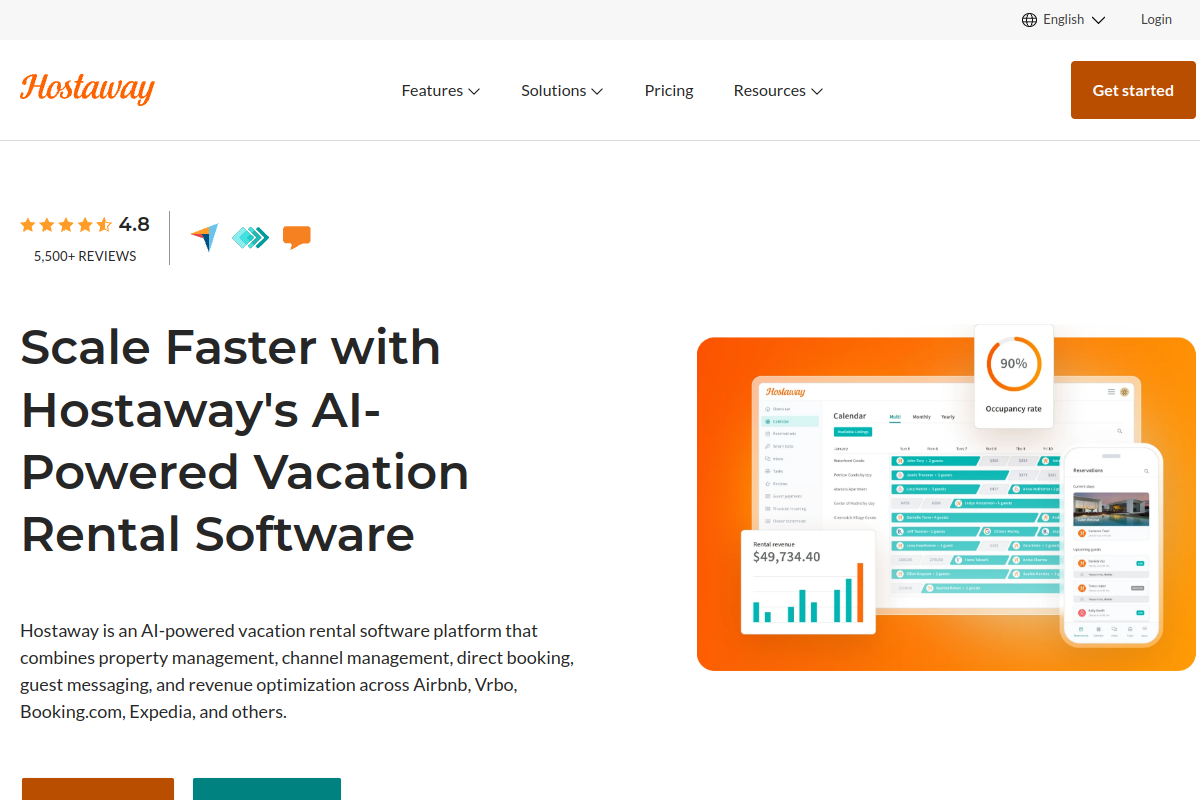The width and height of the screenshot is (1200, 800).
Task: Click the teal double-chevron review logo
Action: pos(251,237)
